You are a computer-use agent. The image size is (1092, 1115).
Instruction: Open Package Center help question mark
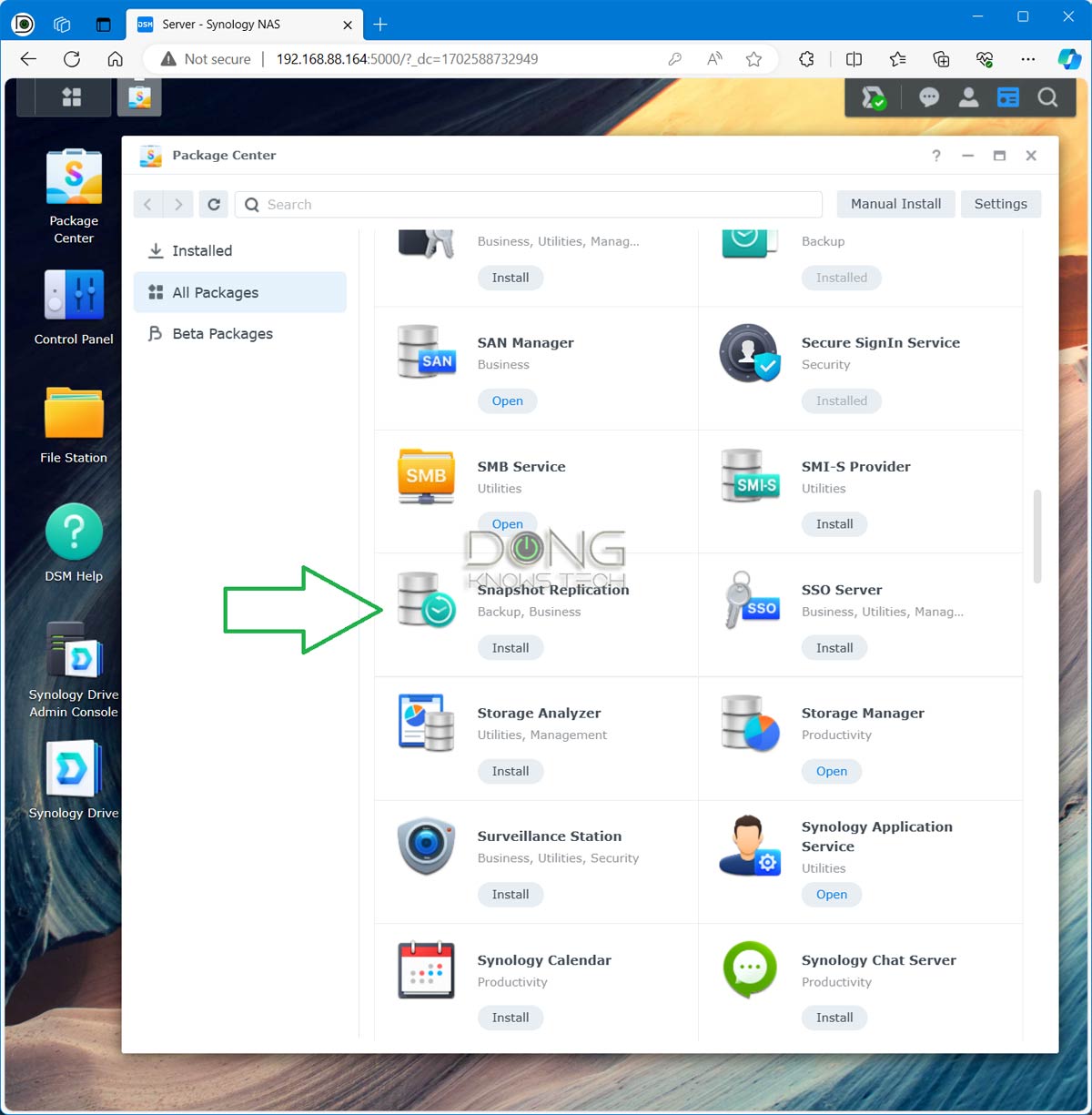(936, 156)
